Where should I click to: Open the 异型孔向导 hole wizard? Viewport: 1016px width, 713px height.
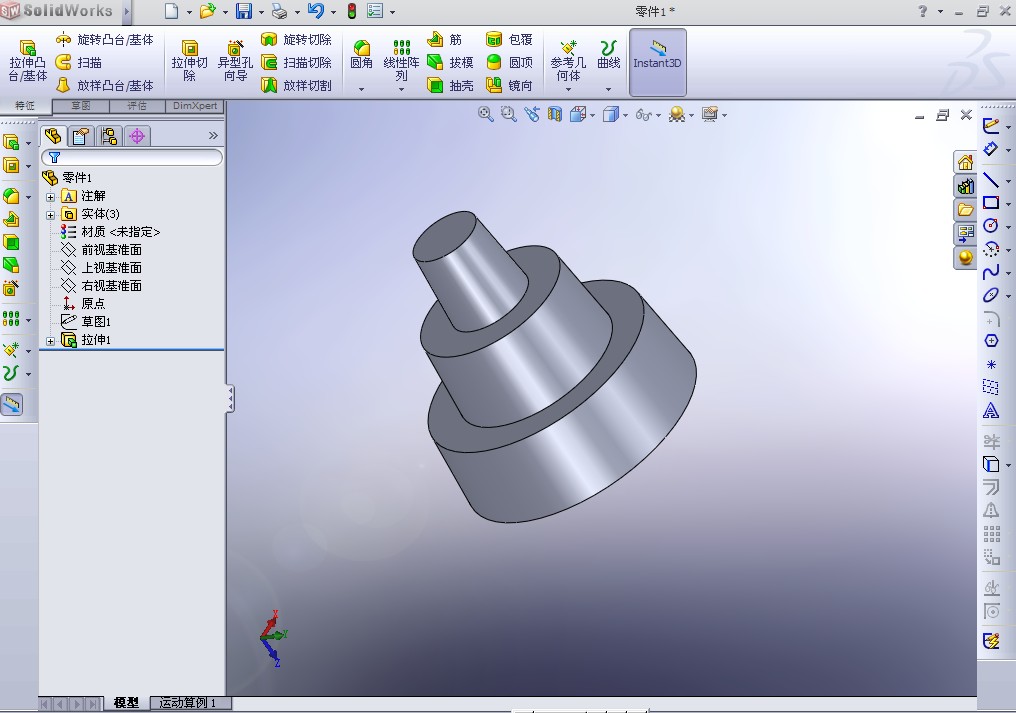235,60
